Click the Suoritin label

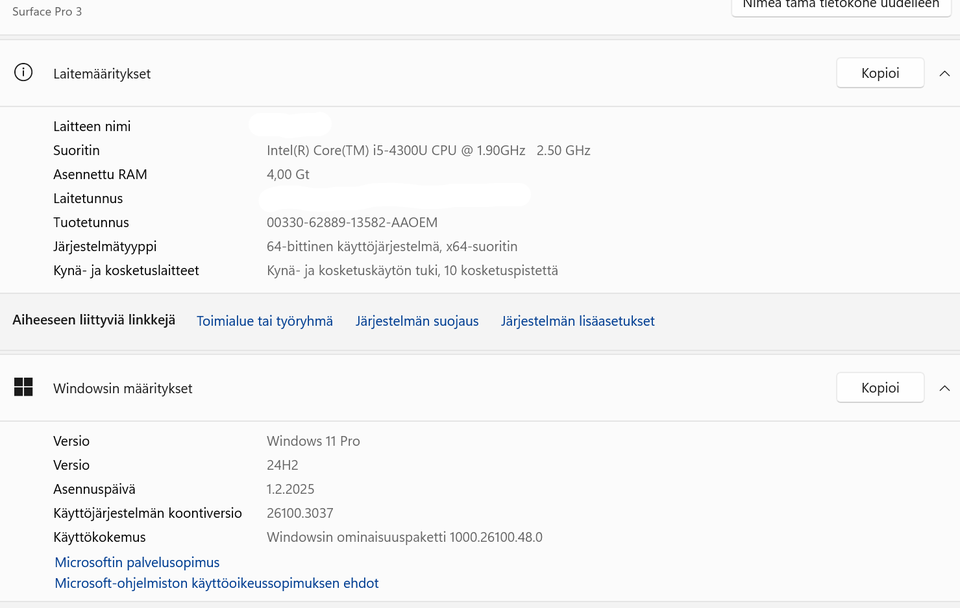click(x=76, y=150)
